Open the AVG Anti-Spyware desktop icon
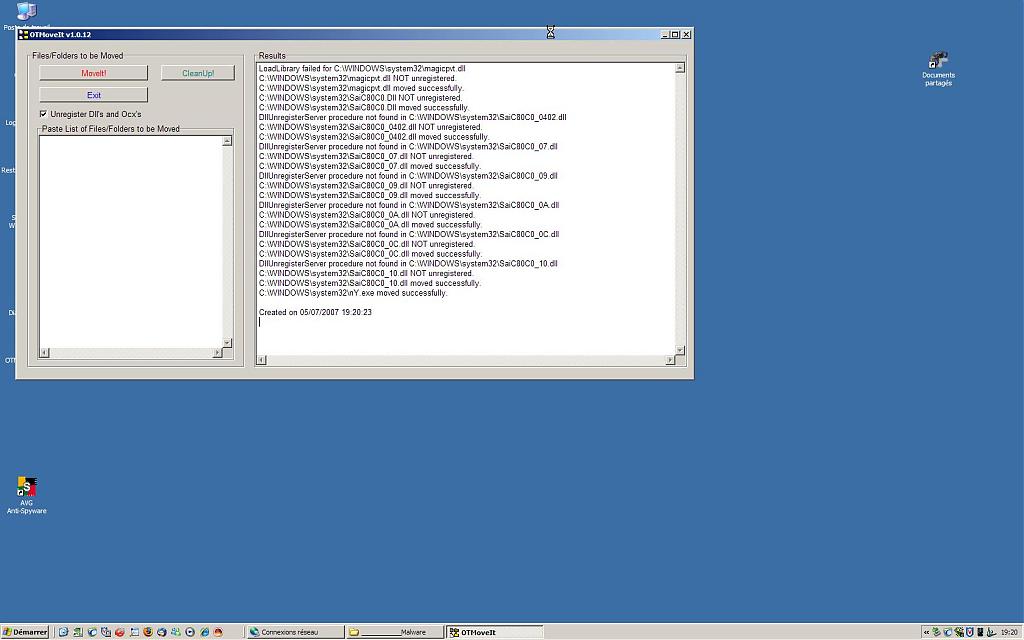This screenshot has height=640, width=1024. tap(27, 495)
